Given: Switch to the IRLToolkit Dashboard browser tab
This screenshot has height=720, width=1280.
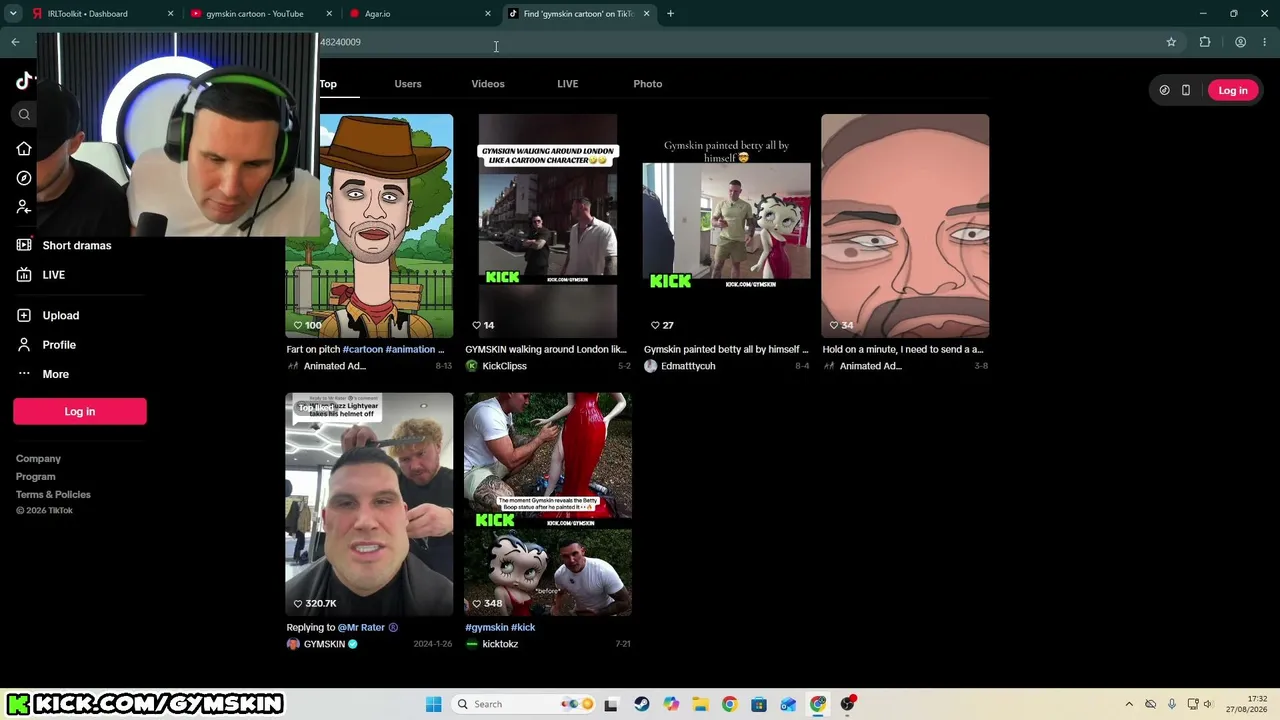Looking at the screenshot, I should (100, 14).
